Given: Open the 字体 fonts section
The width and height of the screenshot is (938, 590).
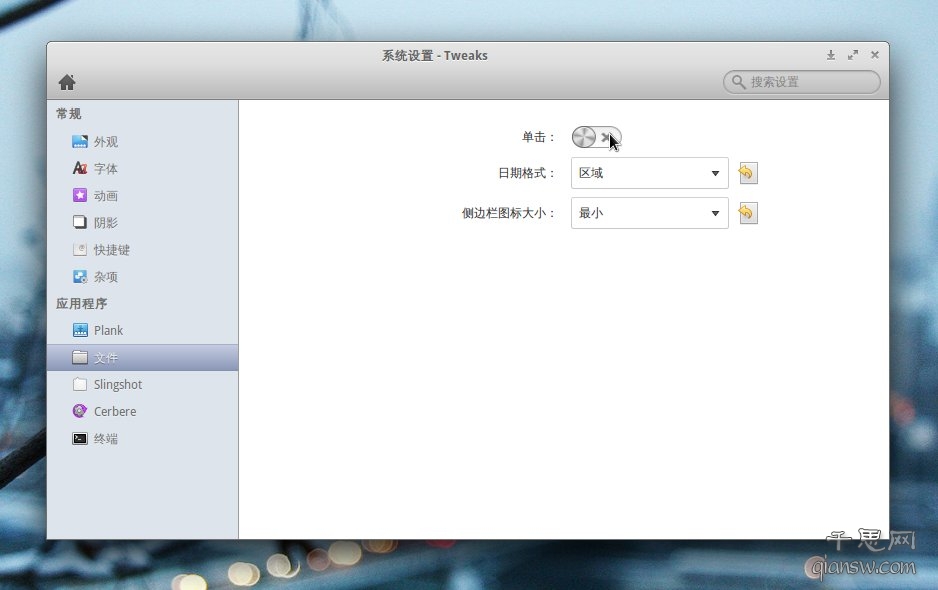Looking at the screenshot, I should coord(142,168).
